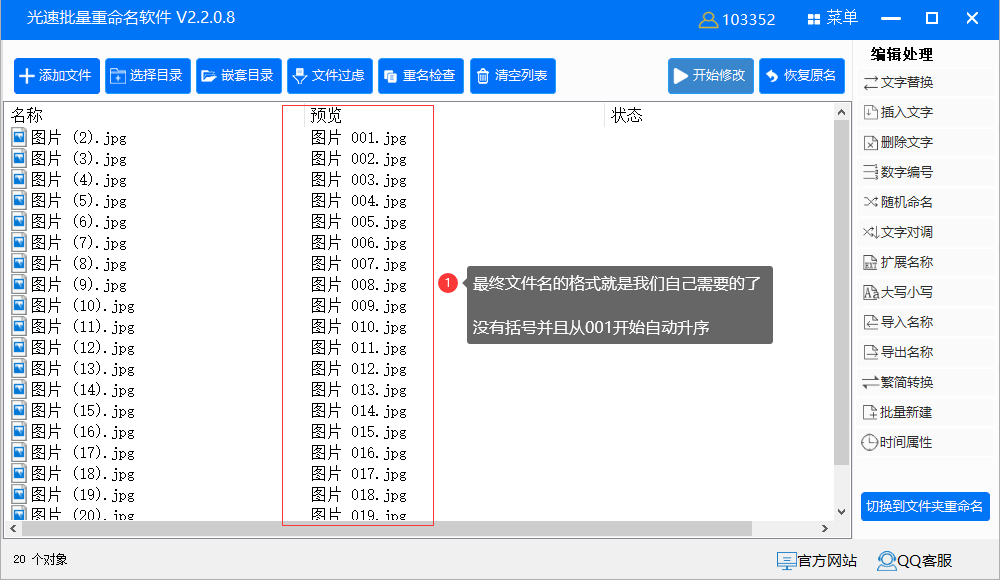Screen dimensions: 1000x580
Task: Click the vertical scrollbar thumb
Action: click(841, 292)
